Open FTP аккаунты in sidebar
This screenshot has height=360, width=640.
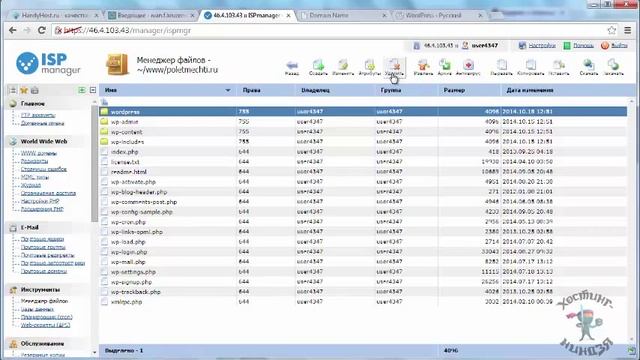coord(38,115)
